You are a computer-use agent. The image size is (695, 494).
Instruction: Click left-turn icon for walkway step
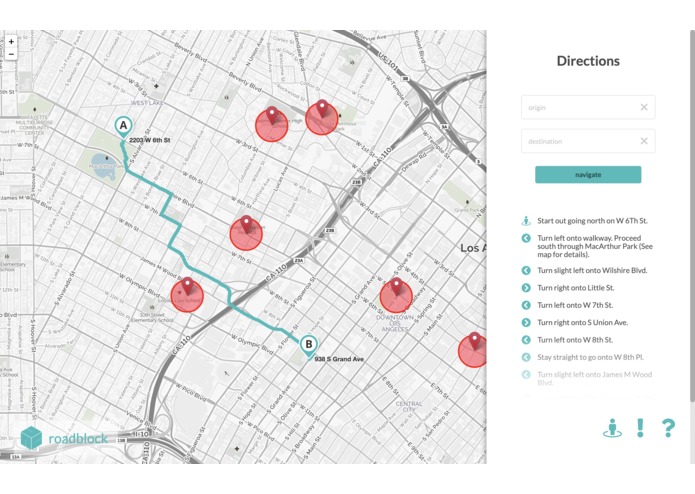coord(526,238)
